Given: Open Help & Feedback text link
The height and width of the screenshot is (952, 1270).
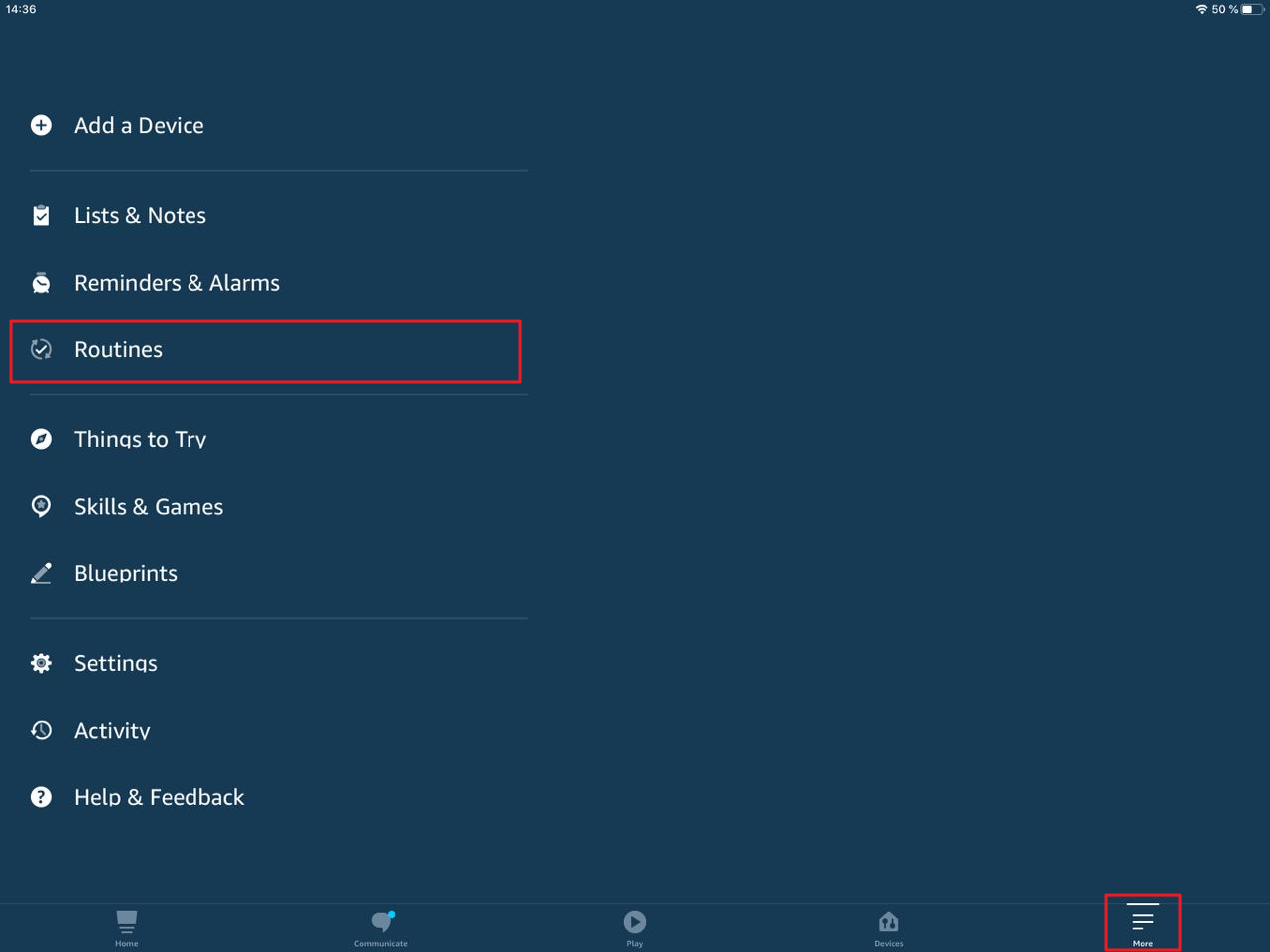Looking at the screenshot, I should (x=159, y=797).
